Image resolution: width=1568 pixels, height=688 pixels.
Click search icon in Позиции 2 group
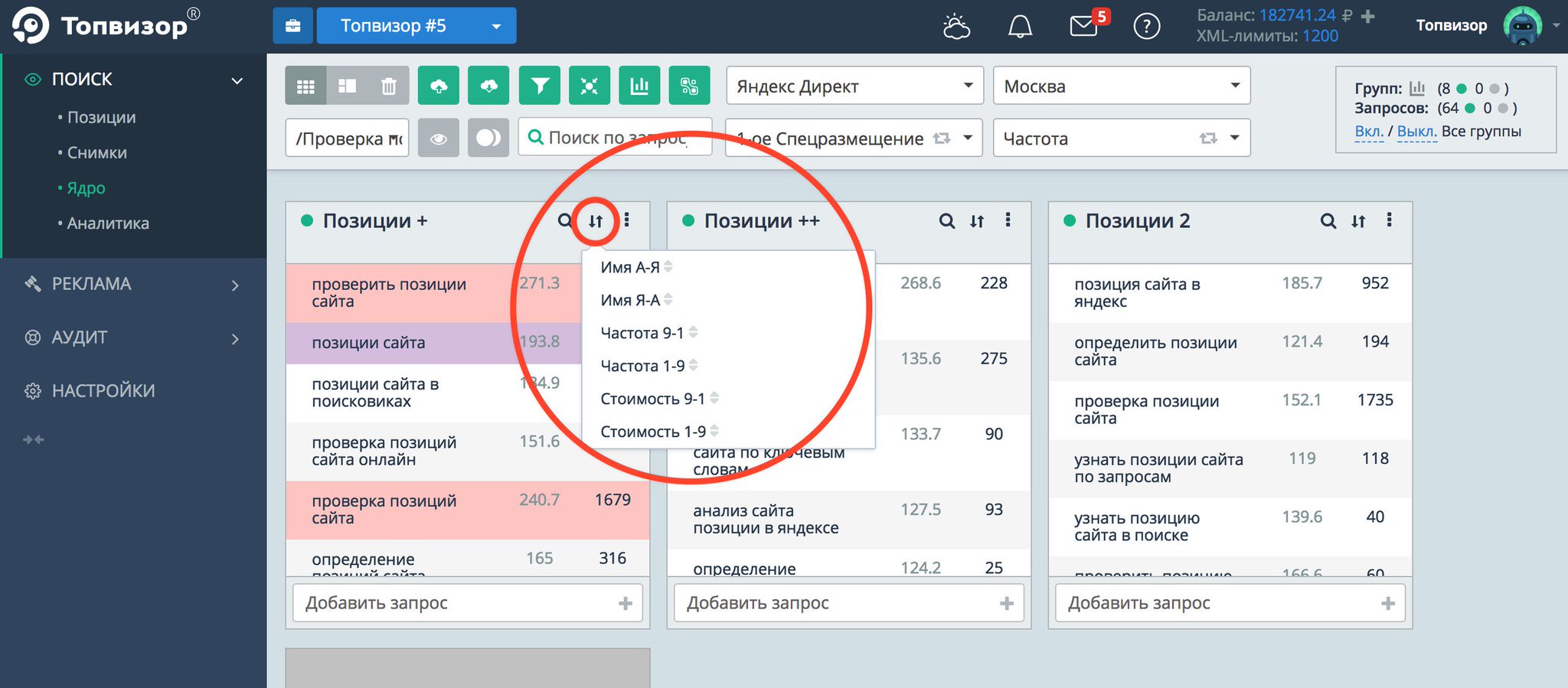(x=1328, y=221)
